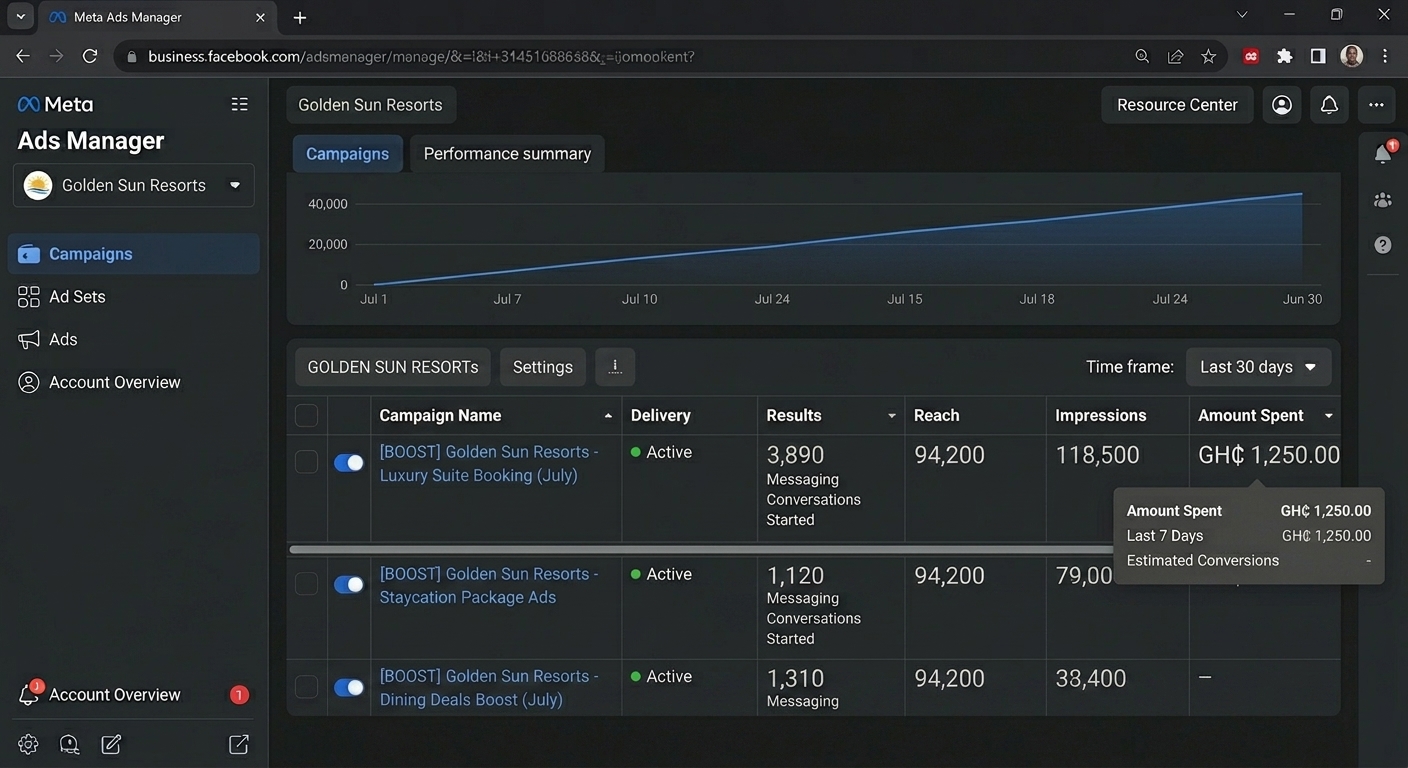The image size is (1408, 768).
Task: Collapse the sidebar with the list icon
Action: (x=239, y=104)
